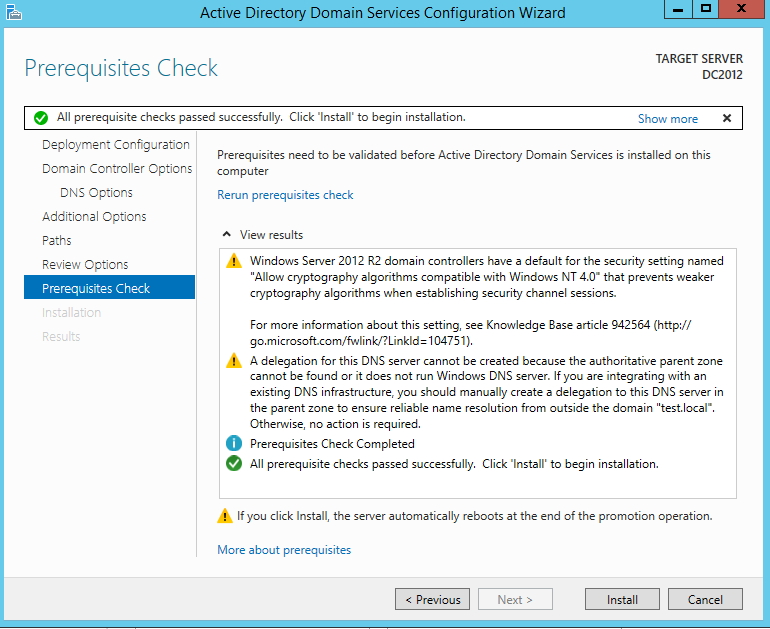Select DNS Options step

(96, 192)
